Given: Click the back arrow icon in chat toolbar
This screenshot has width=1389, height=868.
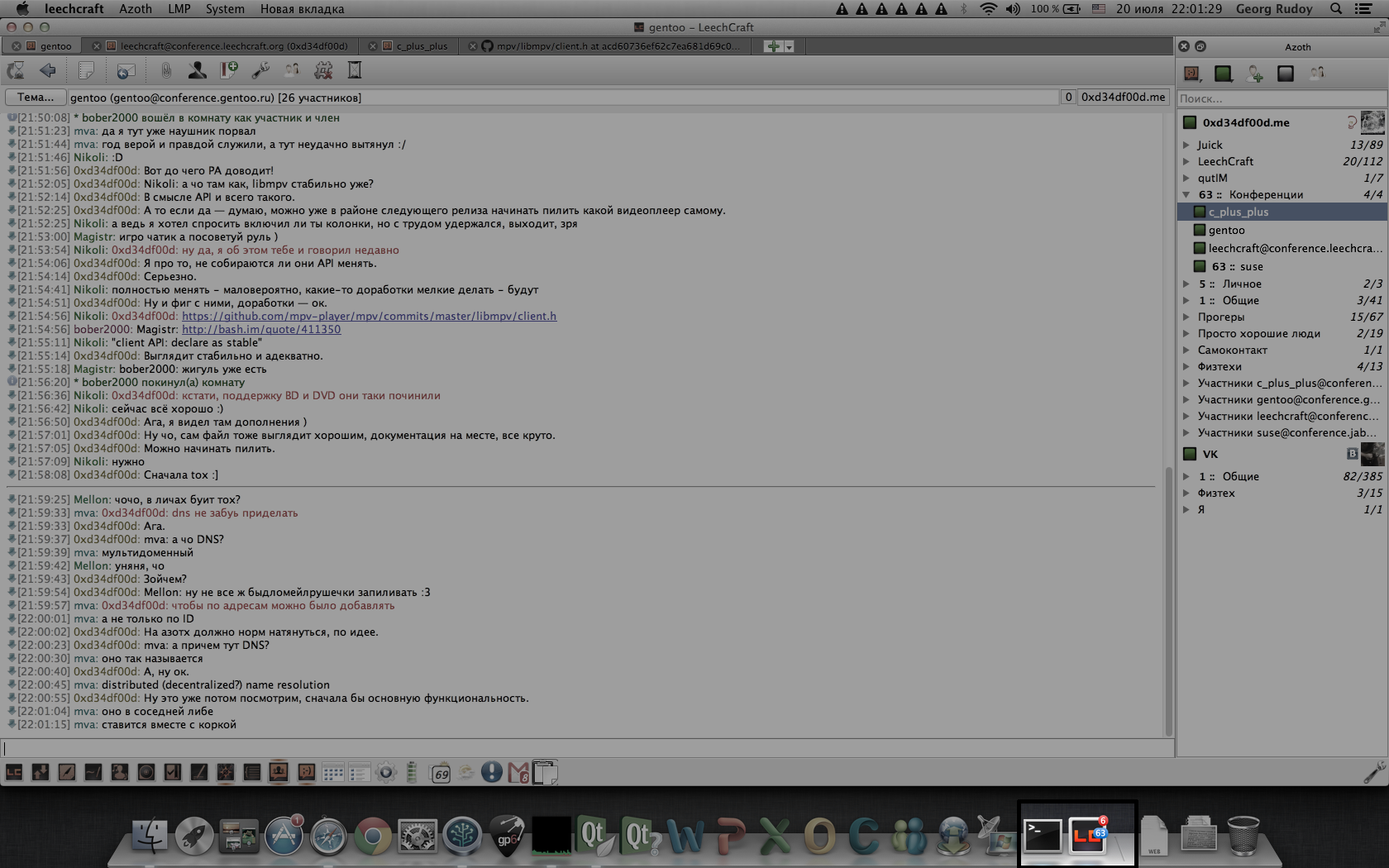Looking at the screenshot, I should pyautogui.click(x=47, y=71).
